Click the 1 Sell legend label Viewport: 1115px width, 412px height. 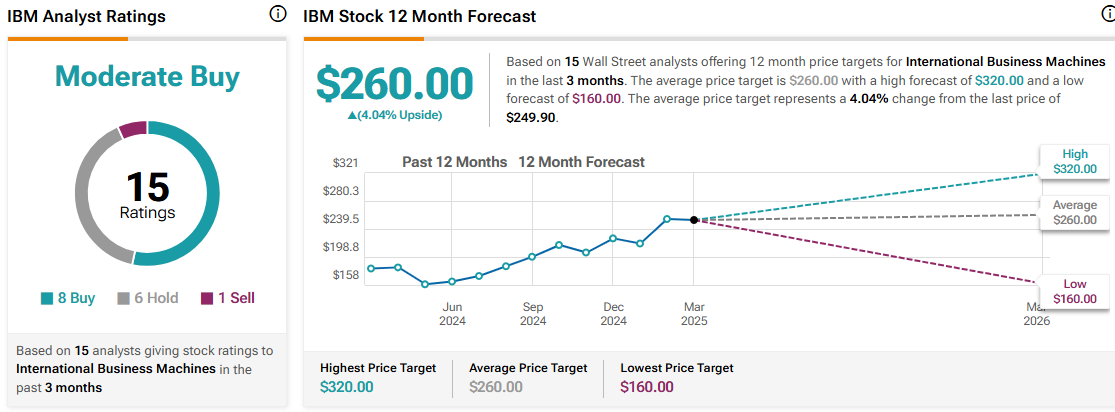(x=236, y=299)
